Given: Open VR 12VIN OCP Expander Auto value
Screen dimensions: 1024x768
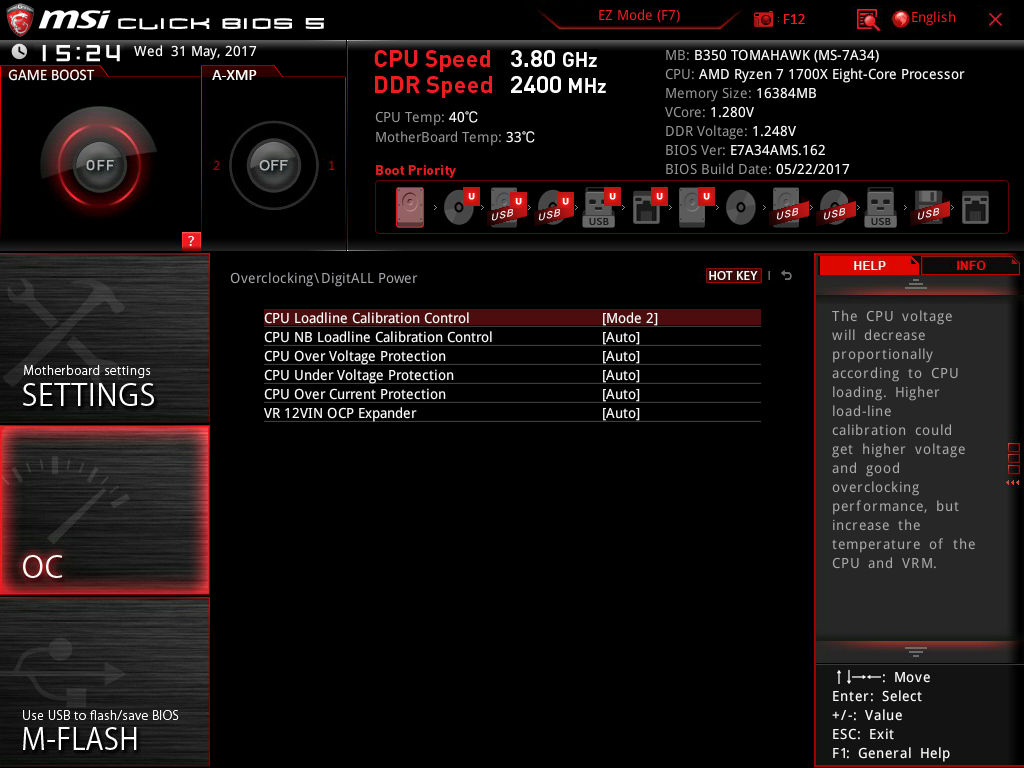Looking at the screenshot, I should coord(620,413).
